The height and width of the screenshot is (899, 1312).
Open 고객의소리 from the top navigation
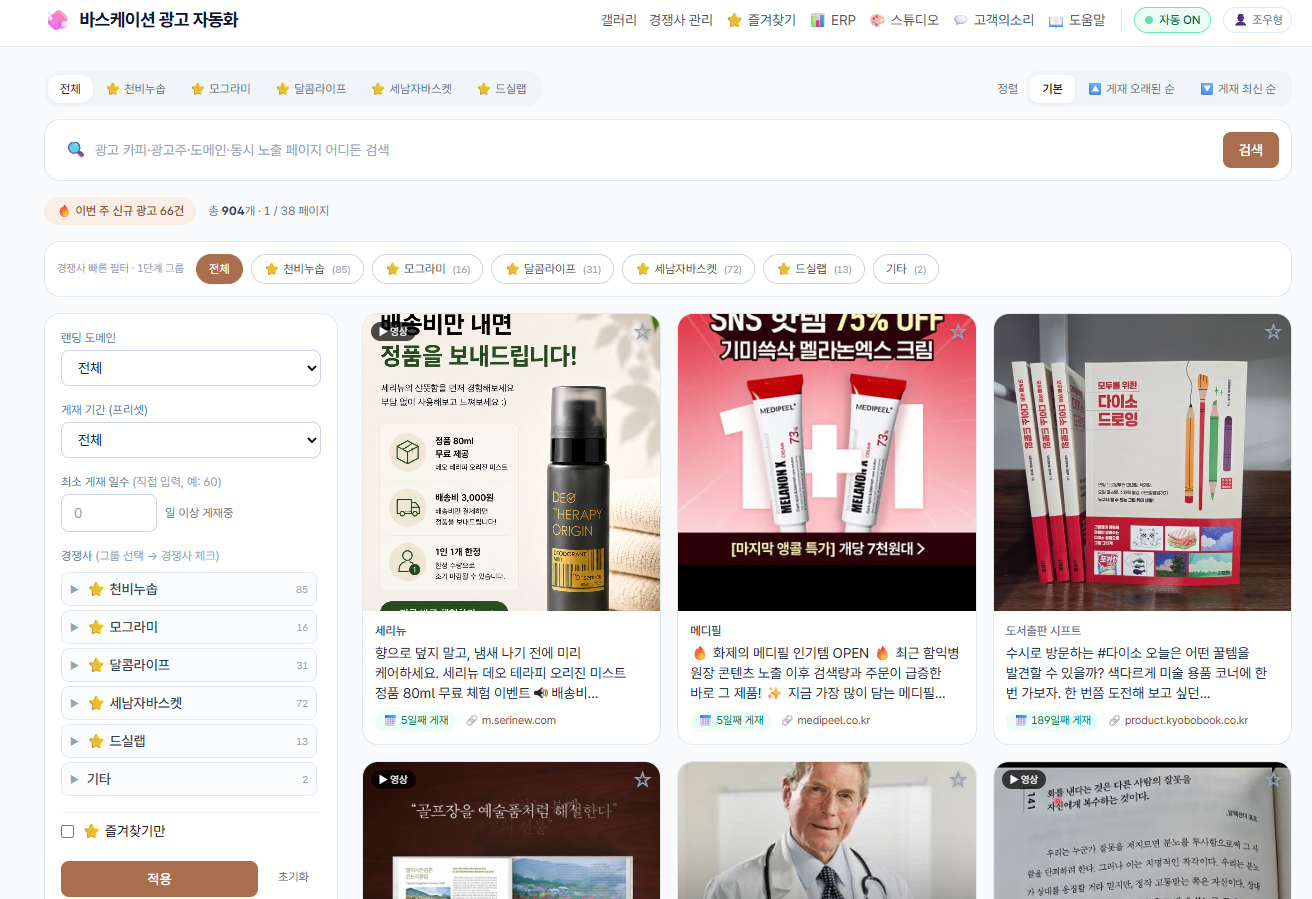(994, 20)
